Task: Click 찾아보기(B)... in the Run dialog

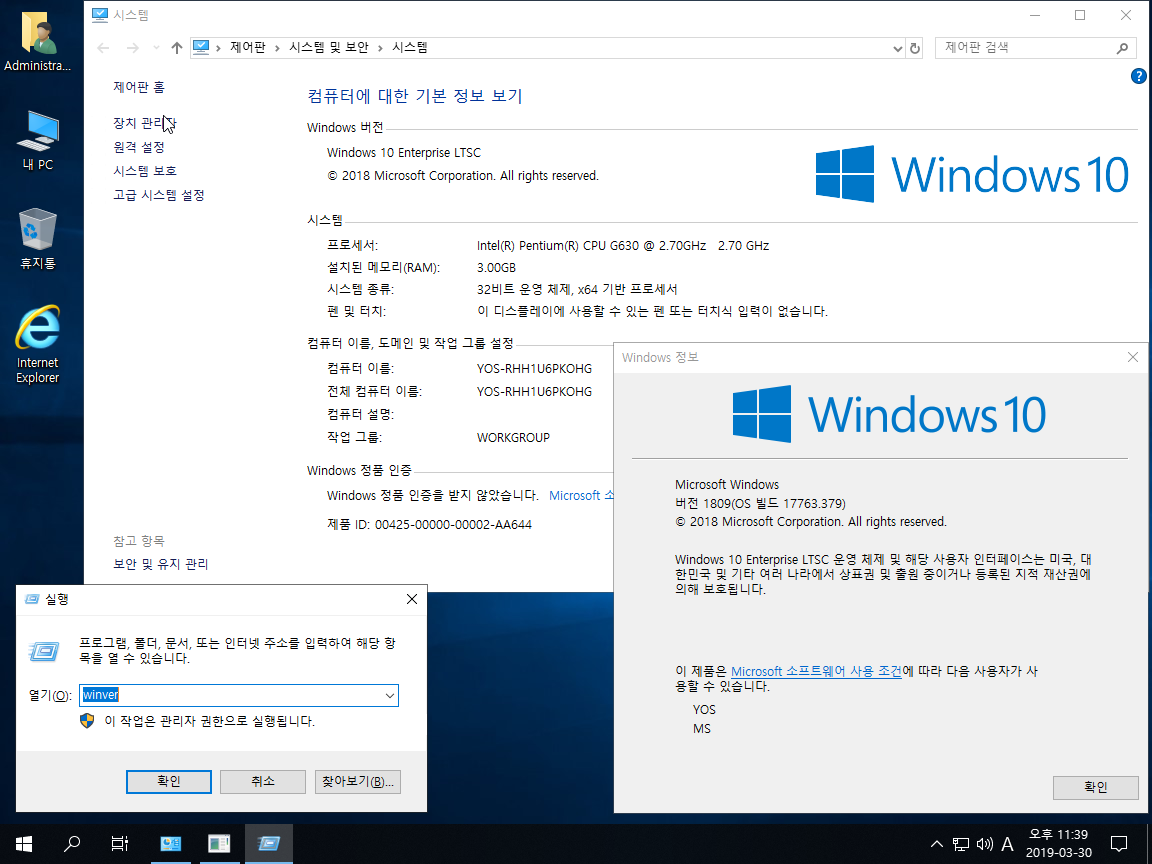Action: [358, 782]
